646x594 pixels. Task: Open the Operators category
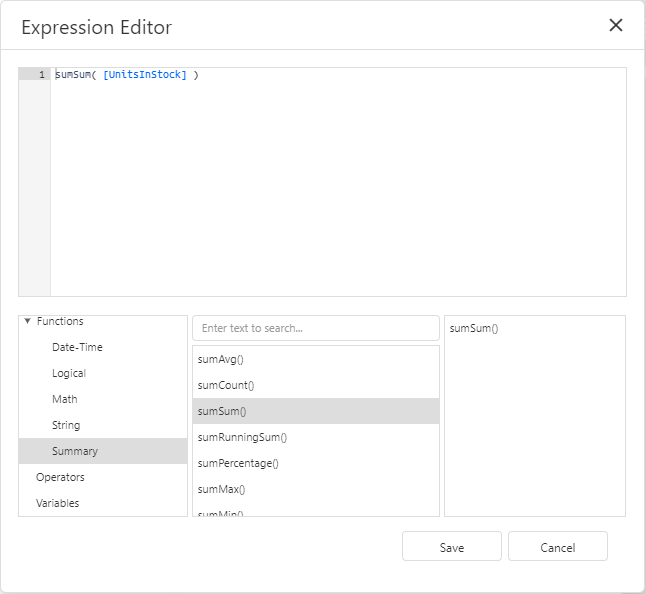pyautogui.click(x=60, y=477)
